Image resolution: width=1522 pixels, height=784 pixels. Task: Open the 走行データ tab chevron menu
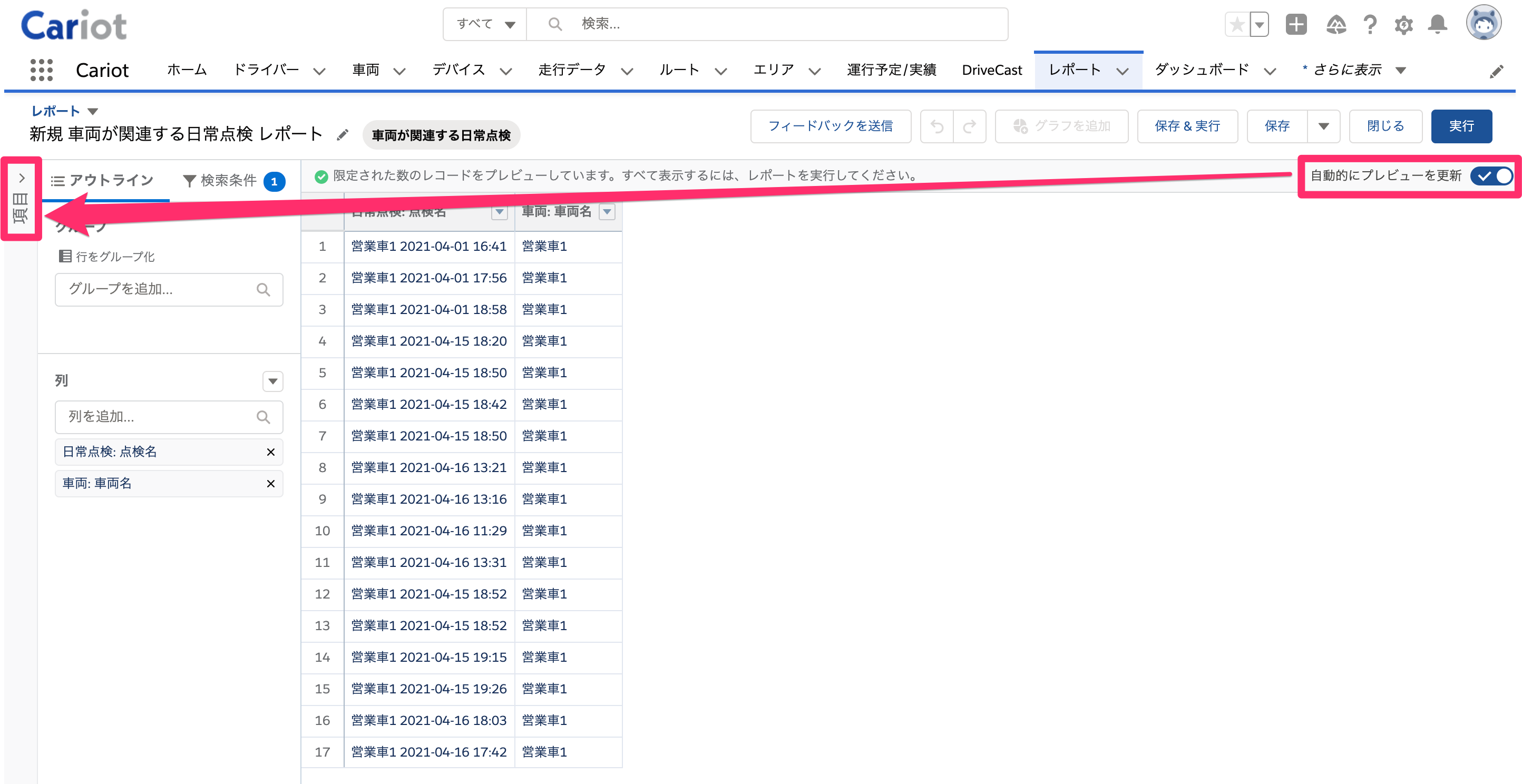tap(627, 72)
